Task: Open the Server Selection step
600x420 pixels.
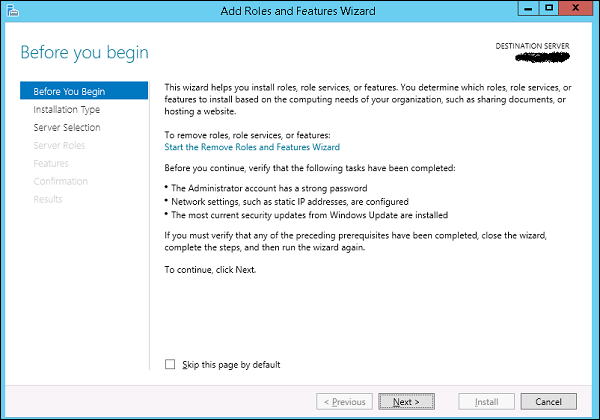Action: pyautogui.click(x=67, y=128)
